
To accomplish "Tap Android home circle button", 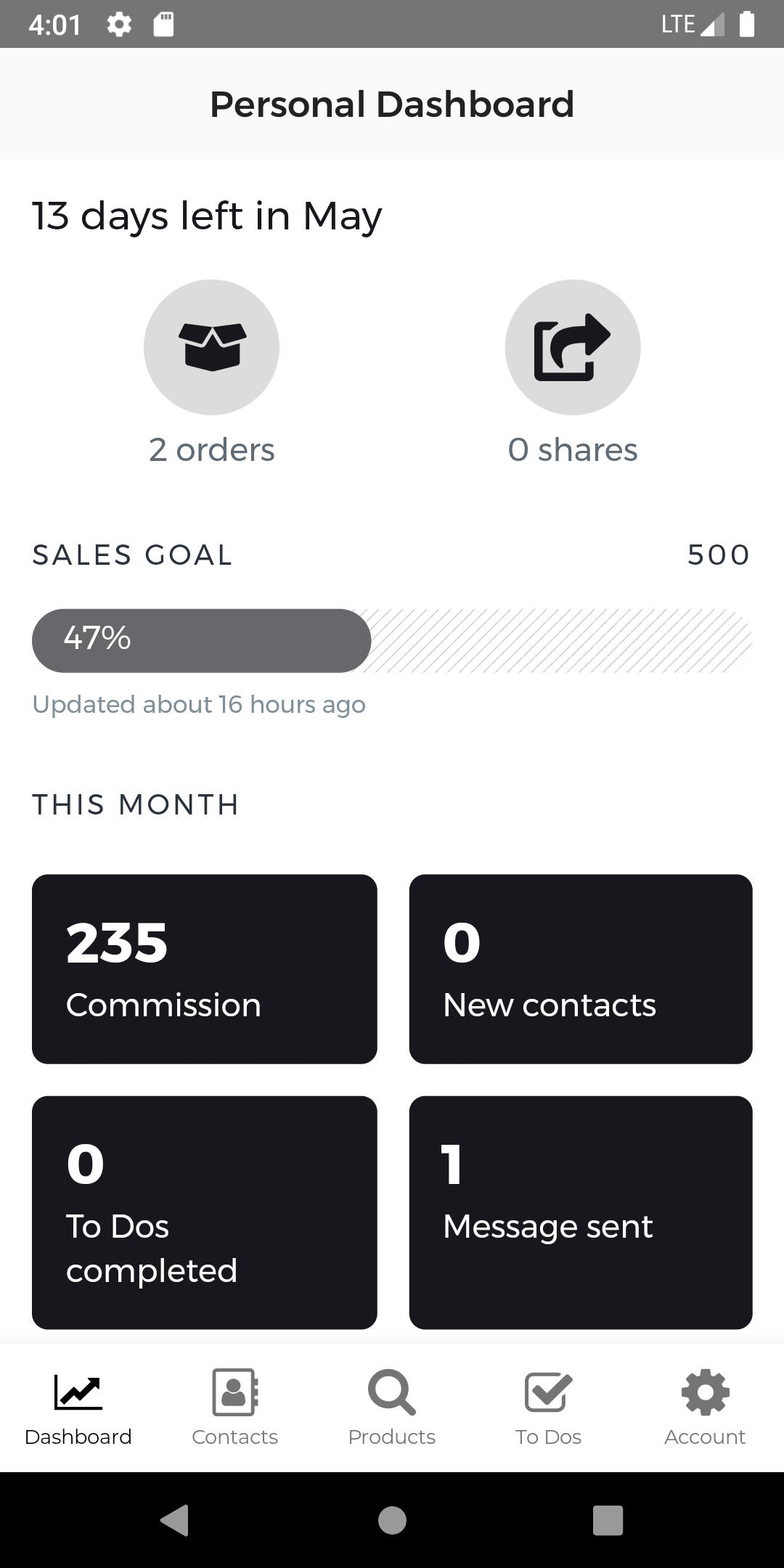I will click(392, 1520).
